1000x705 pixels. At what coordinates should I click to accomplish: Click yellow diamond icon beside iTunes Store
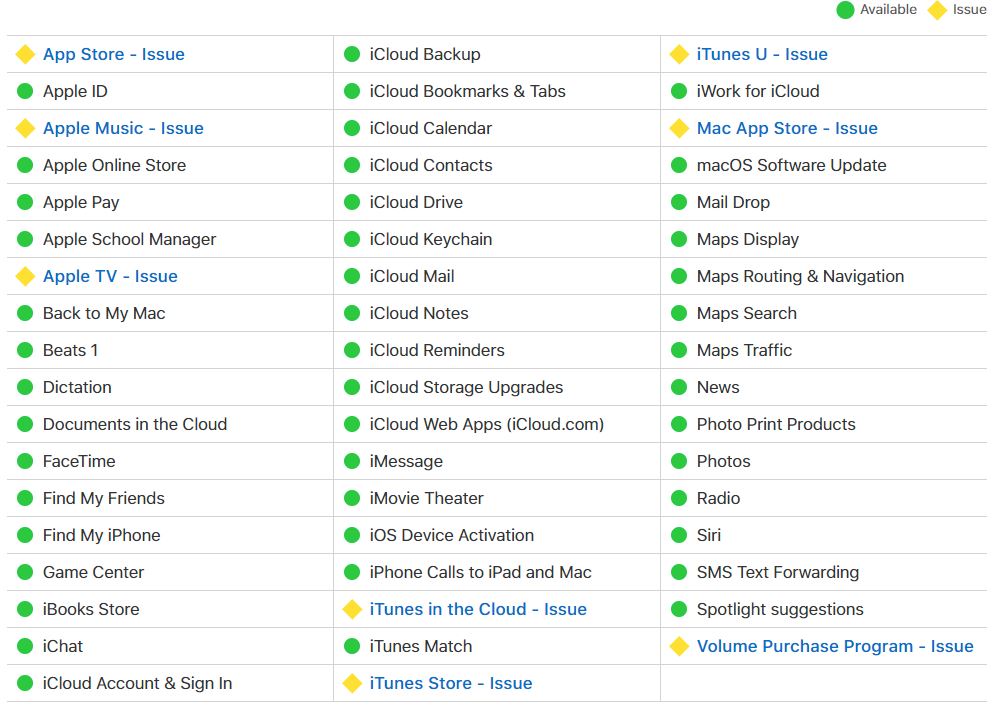click(352, 683)
